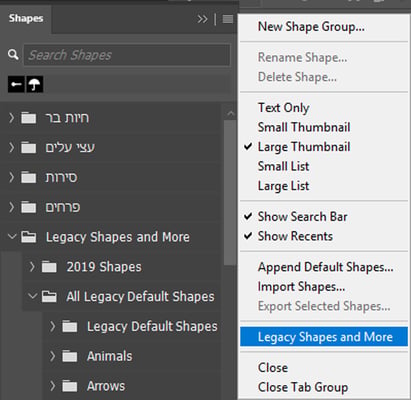Select the פרחים group label

point(63,207)
